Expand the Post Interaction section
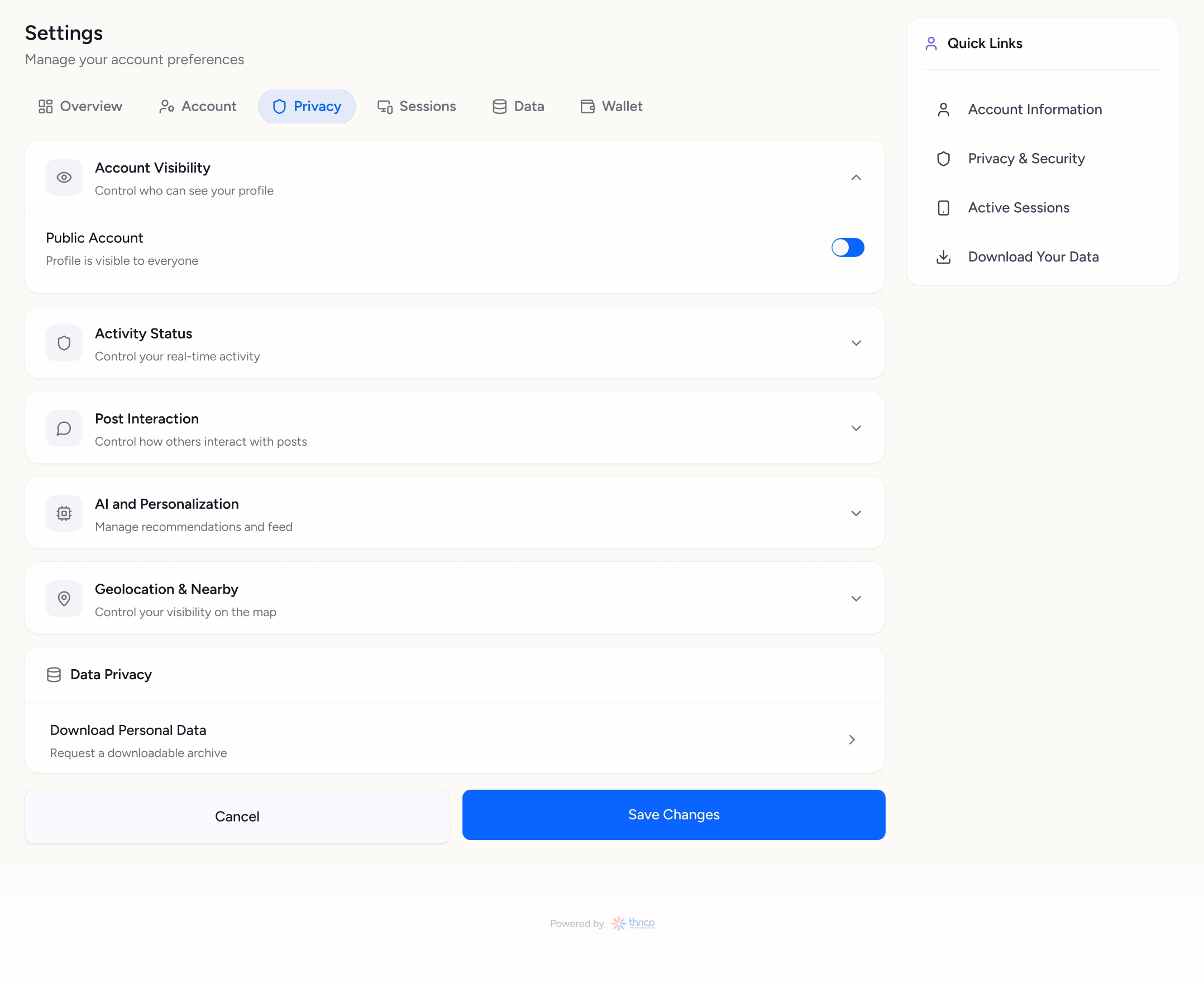Viewport: 1204px width, 983px height. pos(856,428)
